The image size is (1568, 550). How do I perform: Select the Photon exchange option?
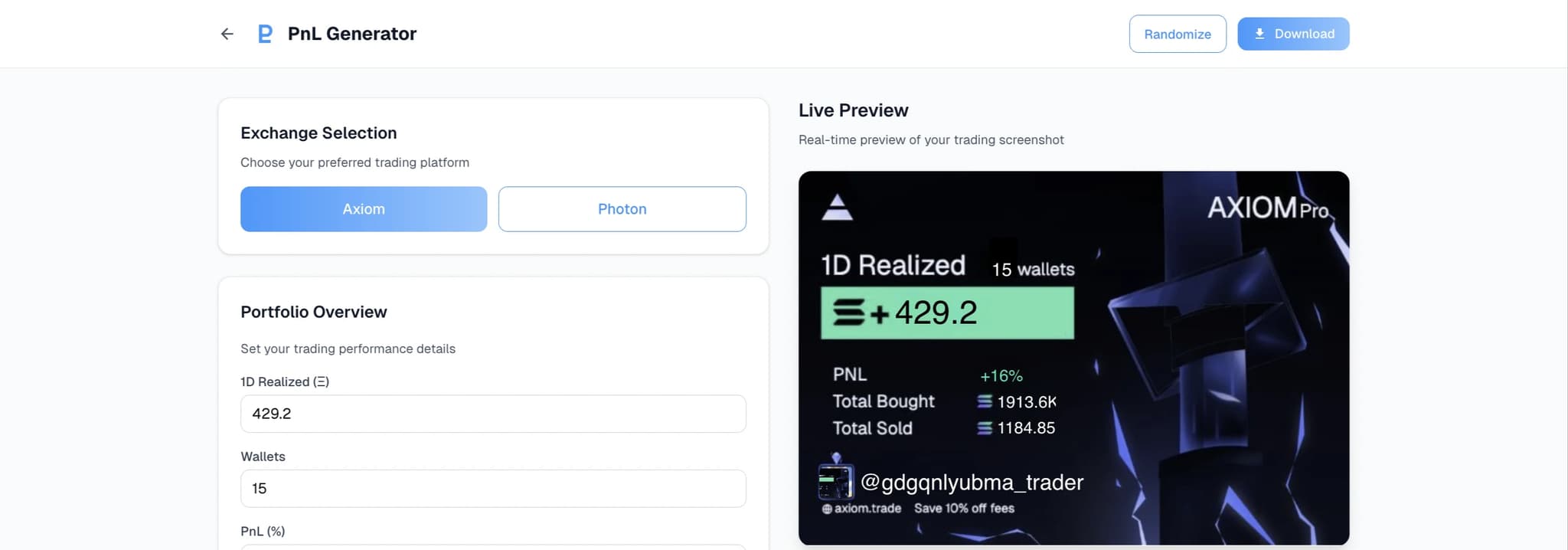tap(622, 209)
